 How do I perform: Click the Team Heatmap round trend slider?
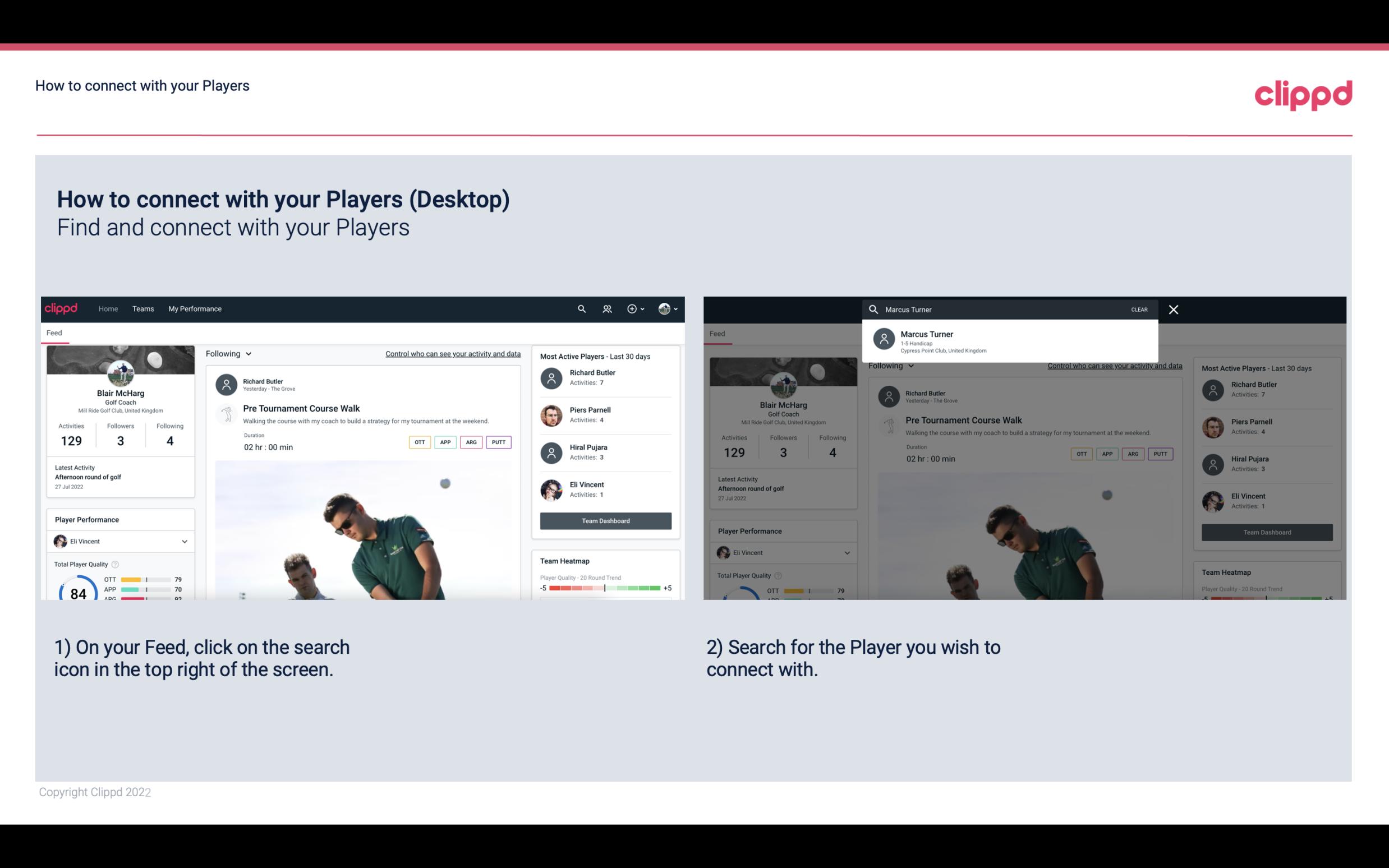605,589
